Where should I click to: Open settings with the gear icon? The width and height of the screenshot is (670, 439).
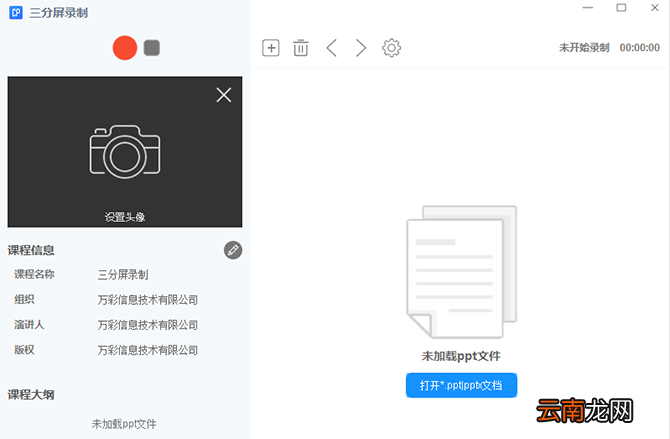click(391, 47)
